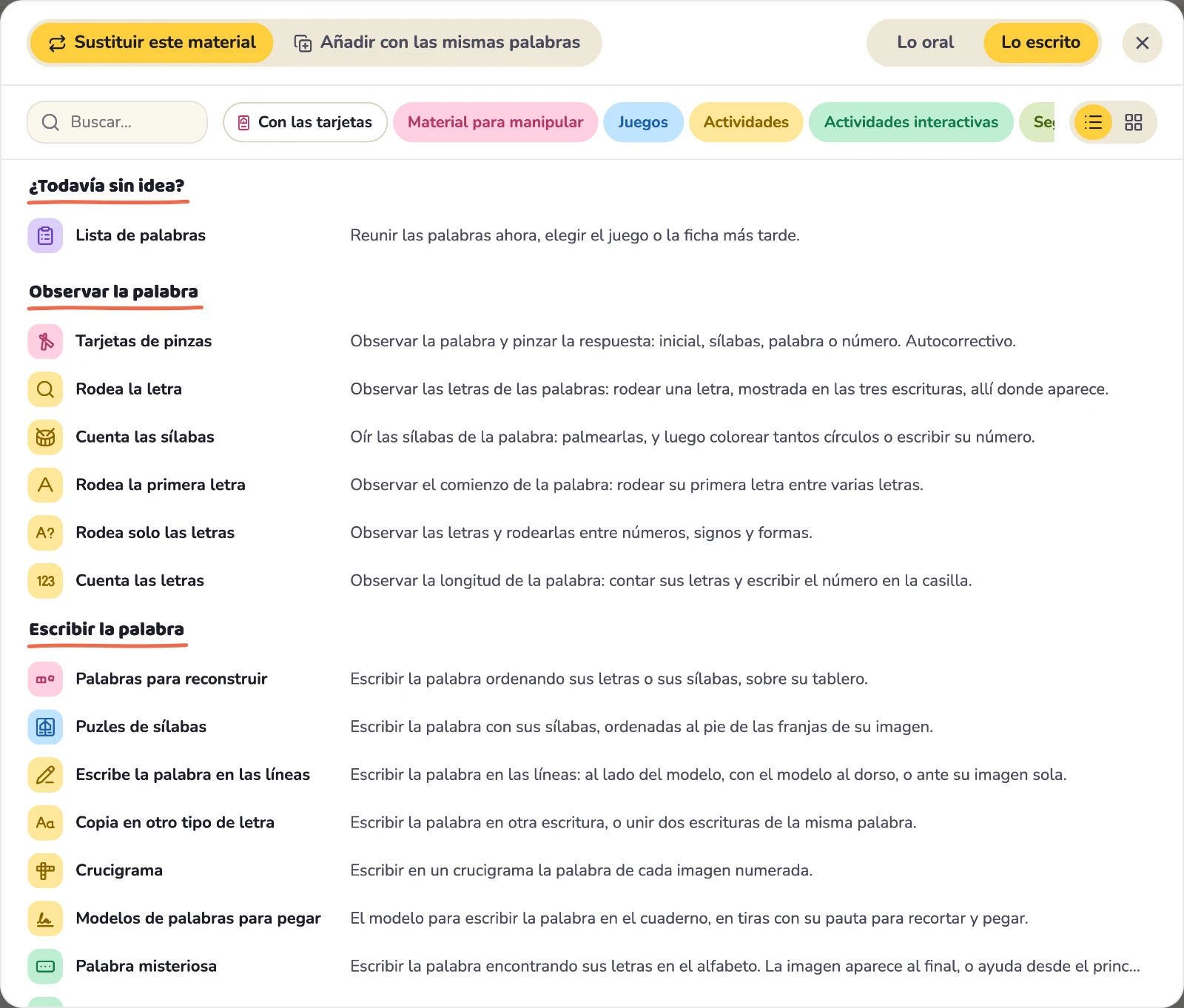
Task: Switch to grid view
Action: click(x=1134, y=122)
